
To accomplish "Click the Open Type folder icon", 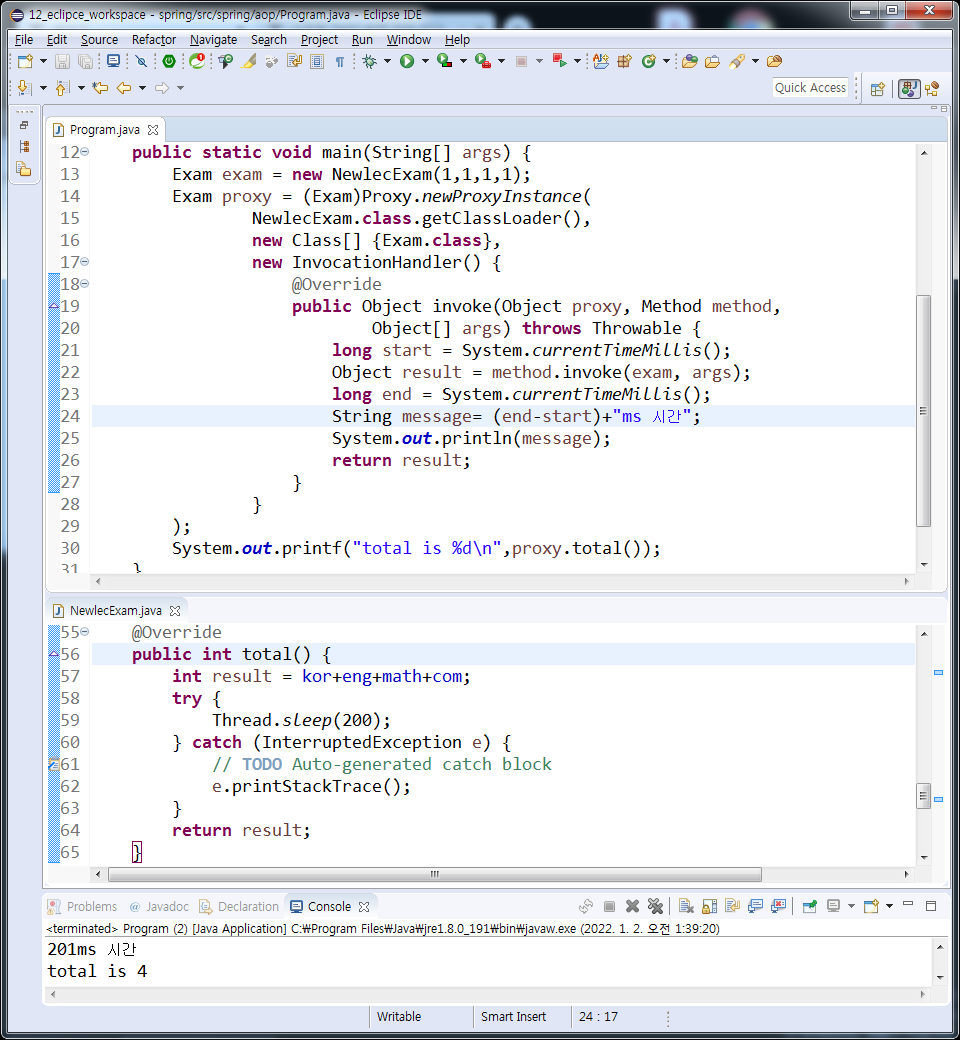I will (x=690, y=62).
